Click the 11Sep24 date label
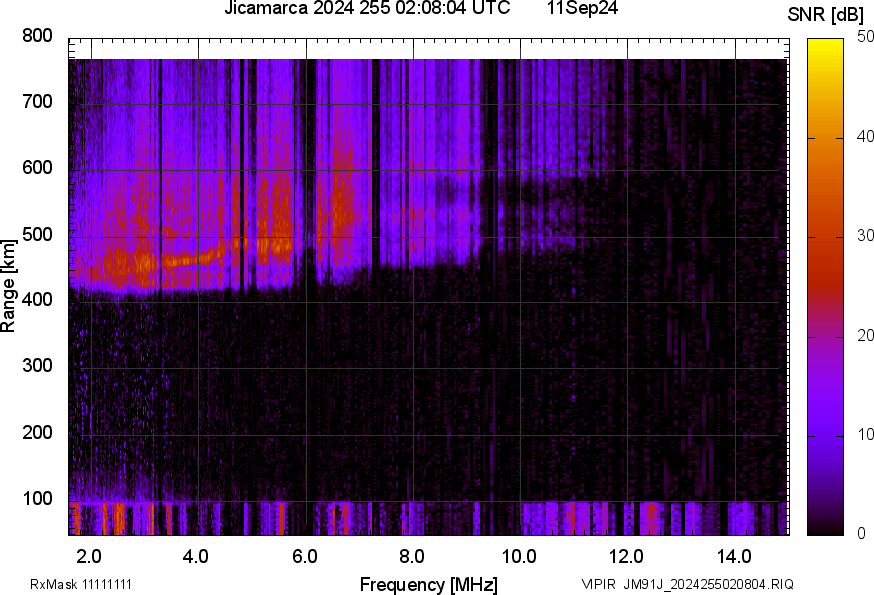 pos(582,9)
